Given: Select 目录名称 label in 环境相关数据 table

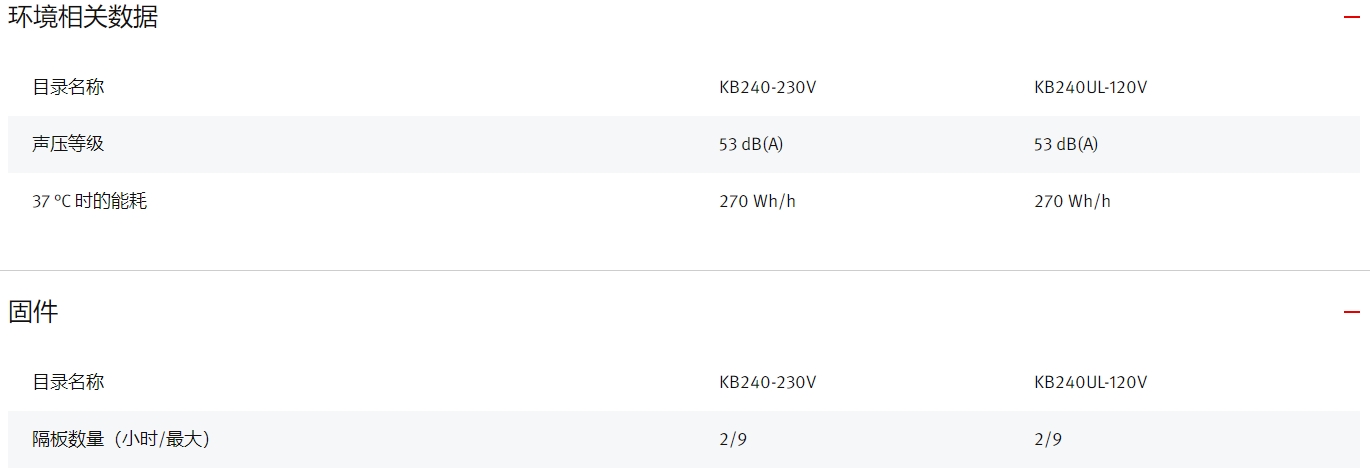Looking at the screenshot, I should pyautogui.click(x=68, y=87).
